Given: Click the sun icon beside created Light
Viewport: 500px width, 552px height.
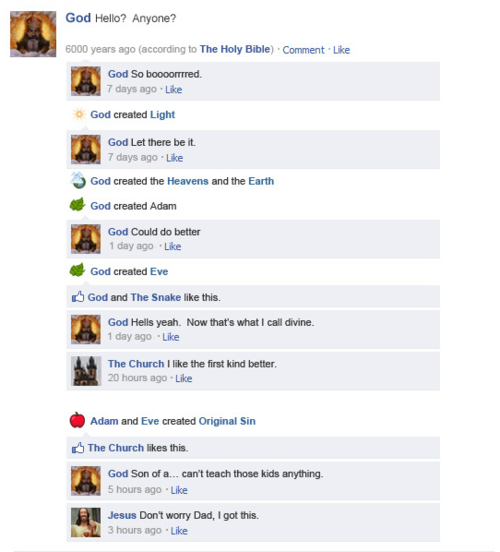Looking at the screenshot, I should tap(79, 115).
